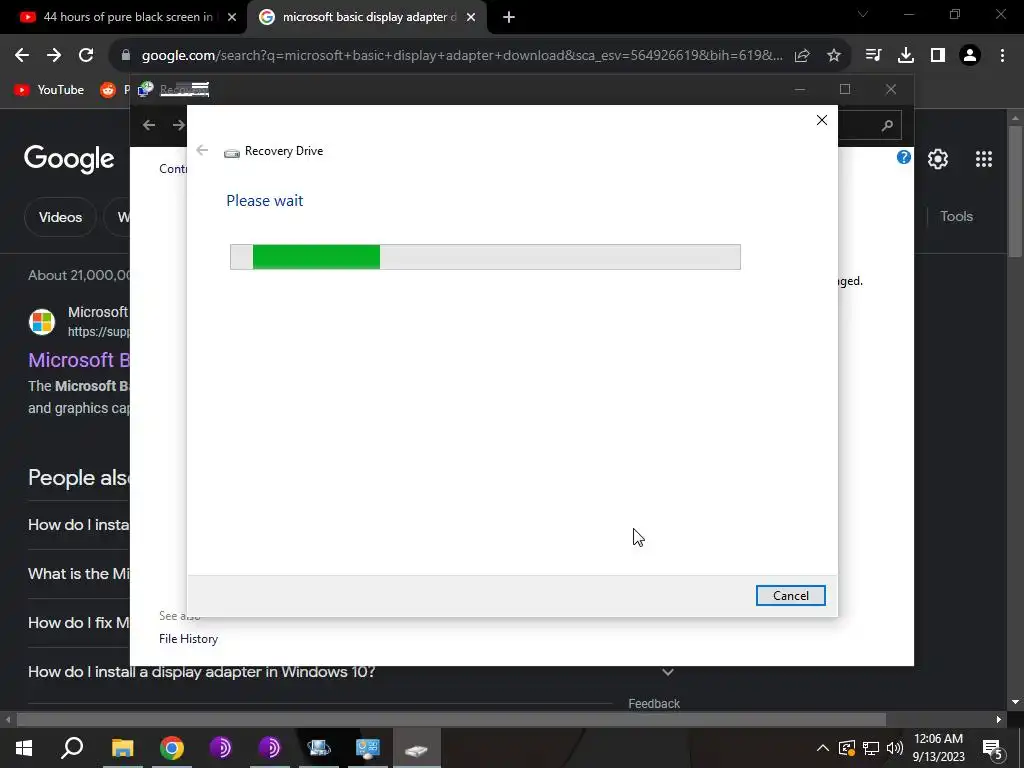This screenshot has height=768, width=1024.
Task: Select the Videos search filter
Action: tap(60, 217)
